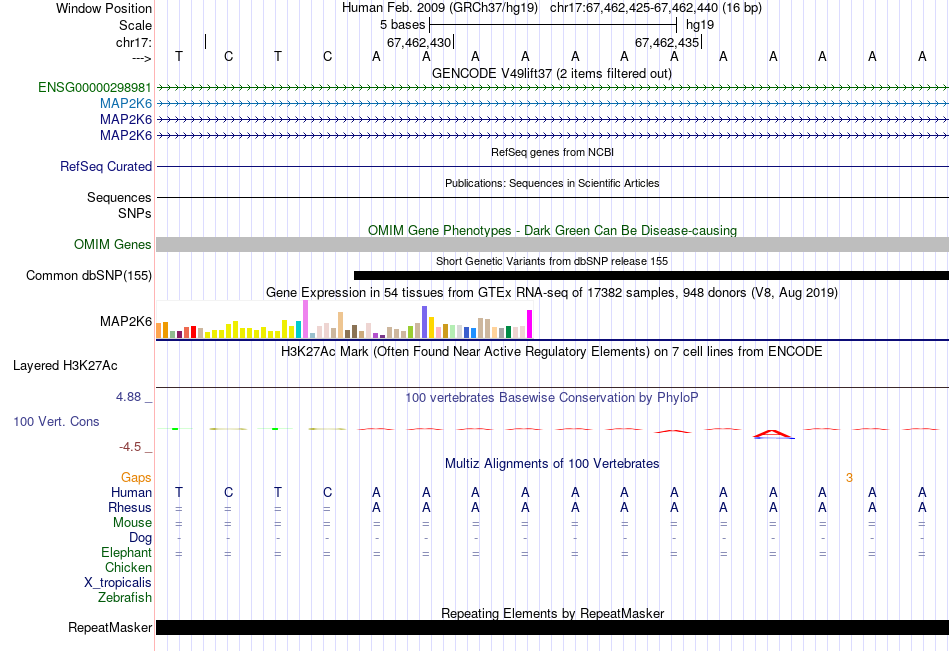Screen dimensions: 950x651
Task: Click the Human species label
Action: [x=131, y=493]
